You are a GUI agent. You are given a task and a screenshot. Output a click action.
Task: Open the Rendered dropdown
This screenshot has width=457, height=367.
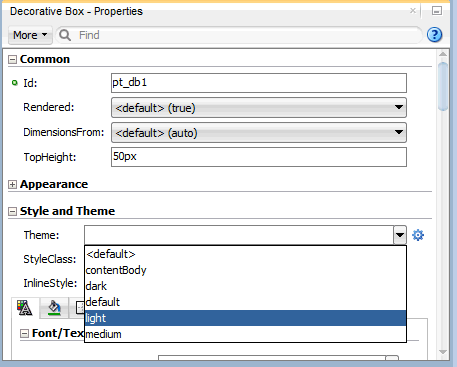pyautogui.click(x=259, y=108)
